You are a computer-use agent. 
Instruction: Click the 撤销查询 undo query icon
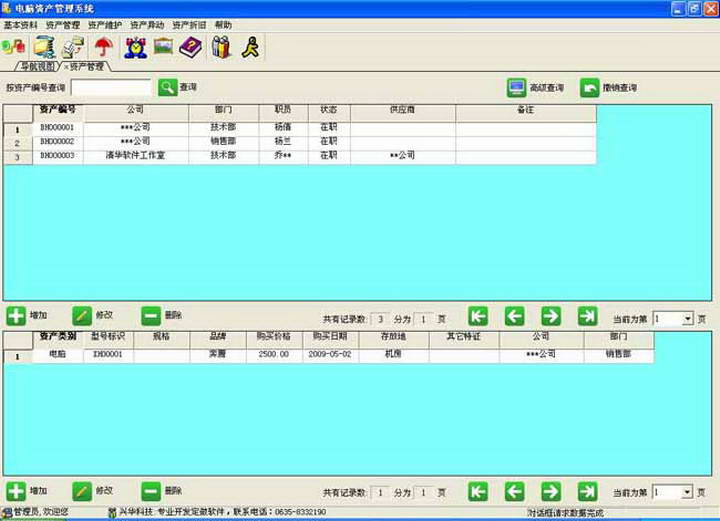pyautogui.click(x=590, y=88)
